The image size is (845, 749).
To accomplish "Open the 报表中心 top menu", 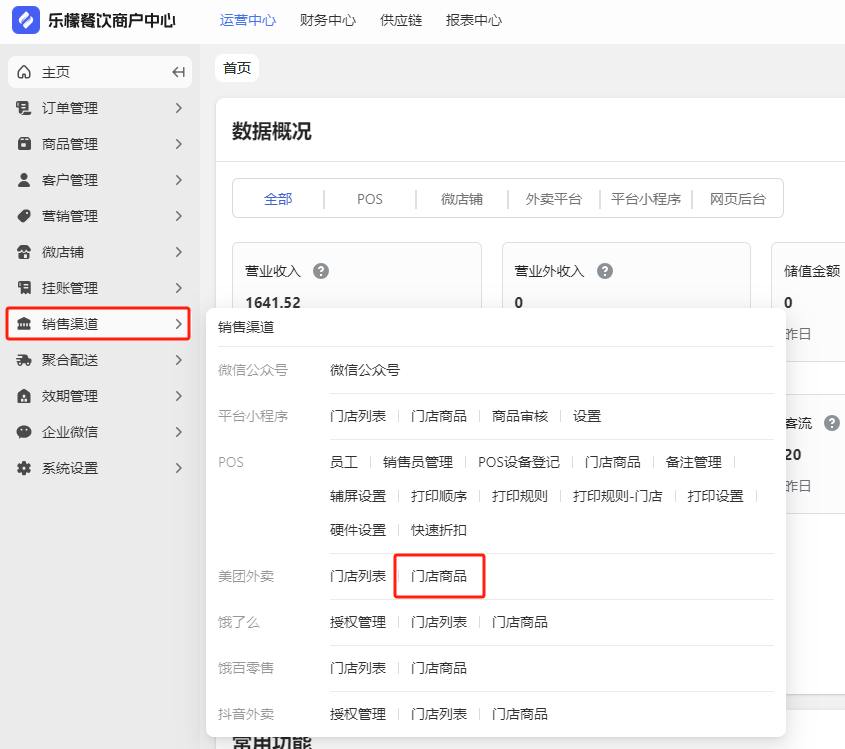I will tap(474, 20).
